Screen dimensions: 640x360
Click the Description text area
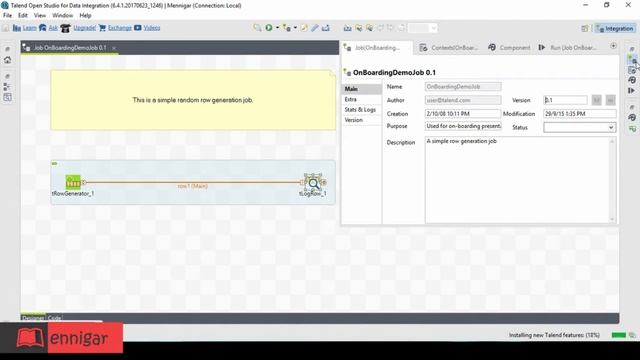tap(518, 180)
